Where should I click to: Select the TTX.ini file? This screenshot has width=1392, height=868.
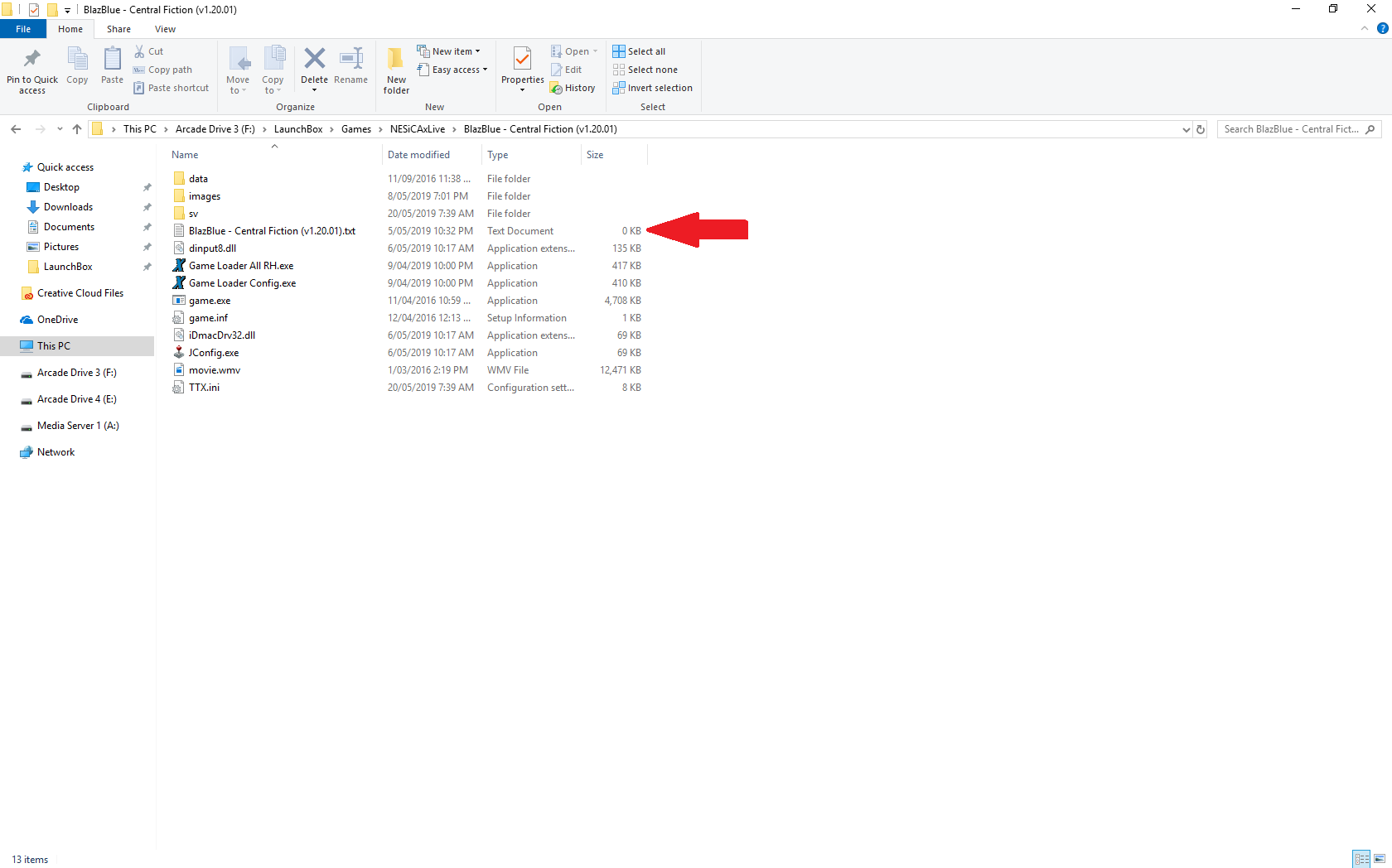pyautogui.click(x=204, y=388)
